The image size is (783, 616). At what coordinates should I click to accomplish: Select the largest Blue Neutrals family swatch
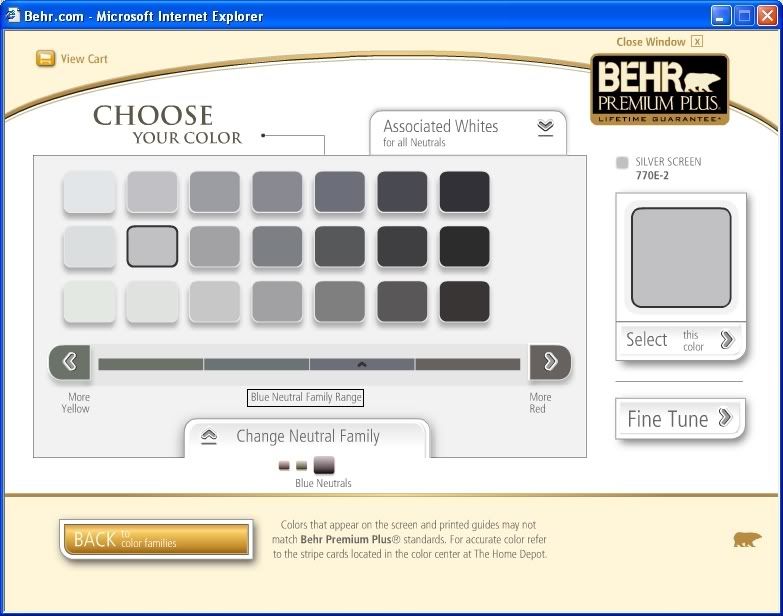tap(324, 465)
